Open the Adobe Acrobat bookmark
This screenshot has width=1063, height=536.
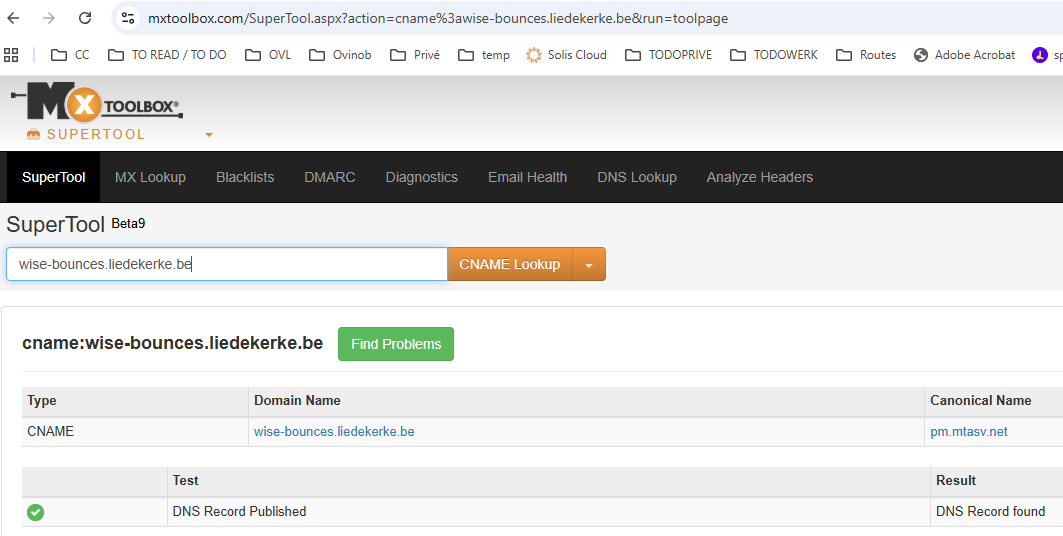click(964, 55)
